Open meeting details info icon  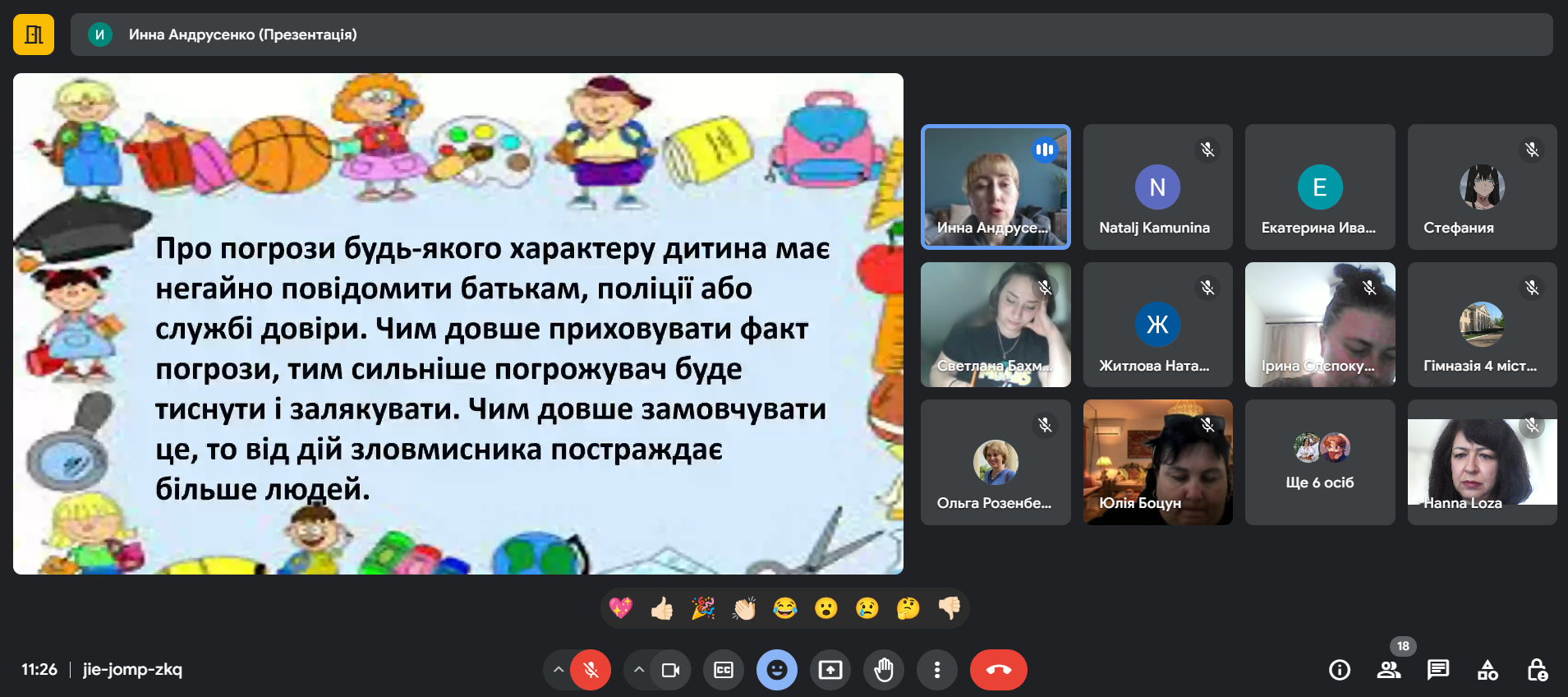pyautogui.click(x=1340, y=670)
